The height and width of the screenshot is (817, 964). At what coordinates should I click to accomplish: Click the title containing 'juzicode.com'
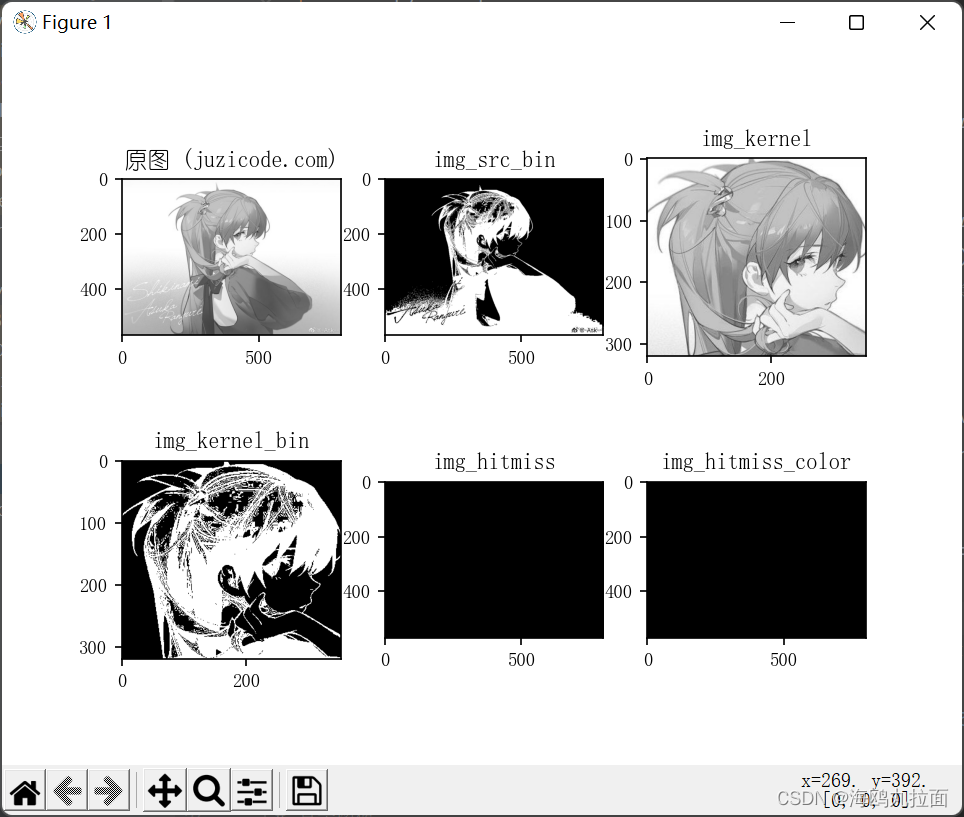tap(231, 160)
